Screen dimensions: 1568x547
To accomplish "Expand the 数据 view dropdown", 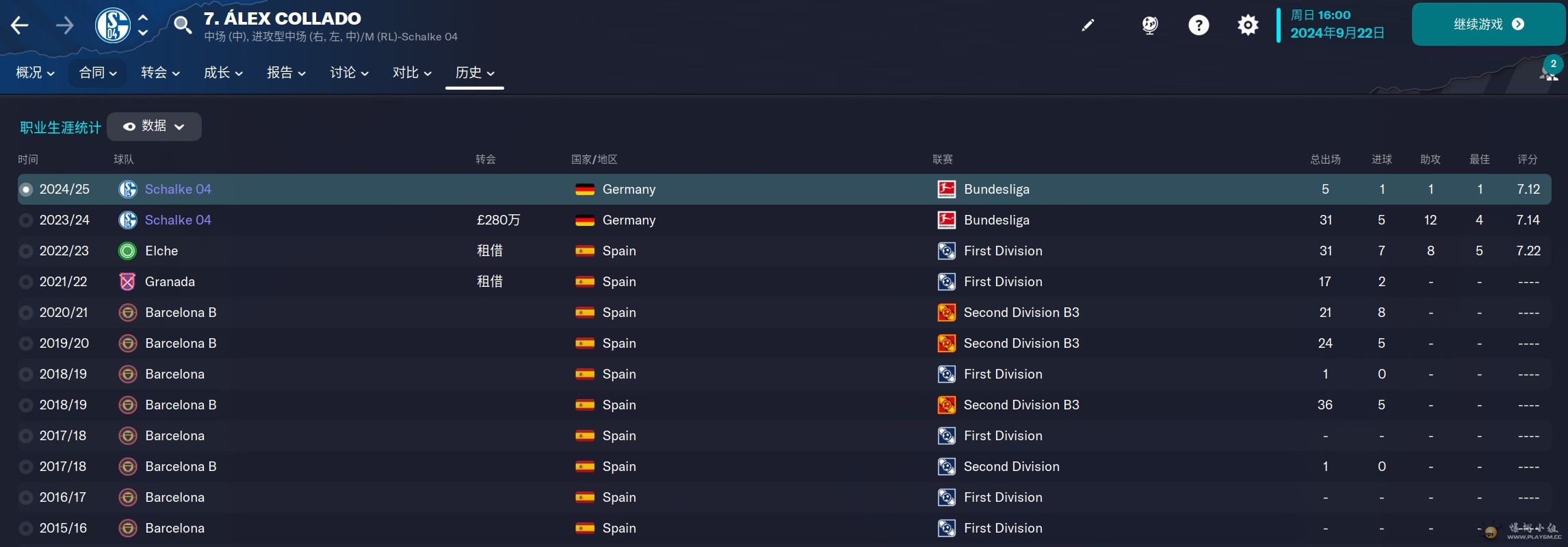I will [154, 127].
